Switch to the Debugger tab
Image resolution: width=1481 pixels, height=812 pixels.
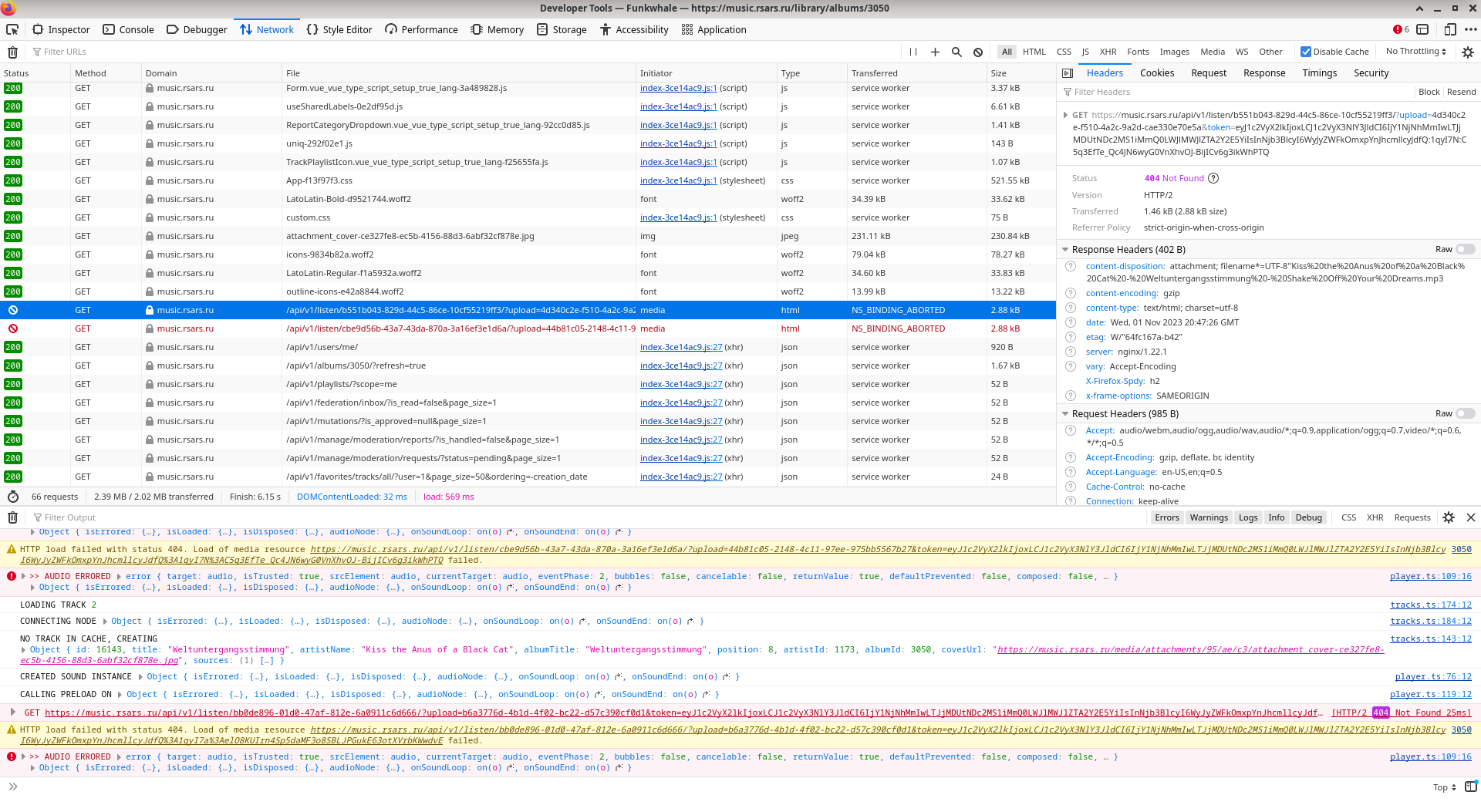pos(197,29)
